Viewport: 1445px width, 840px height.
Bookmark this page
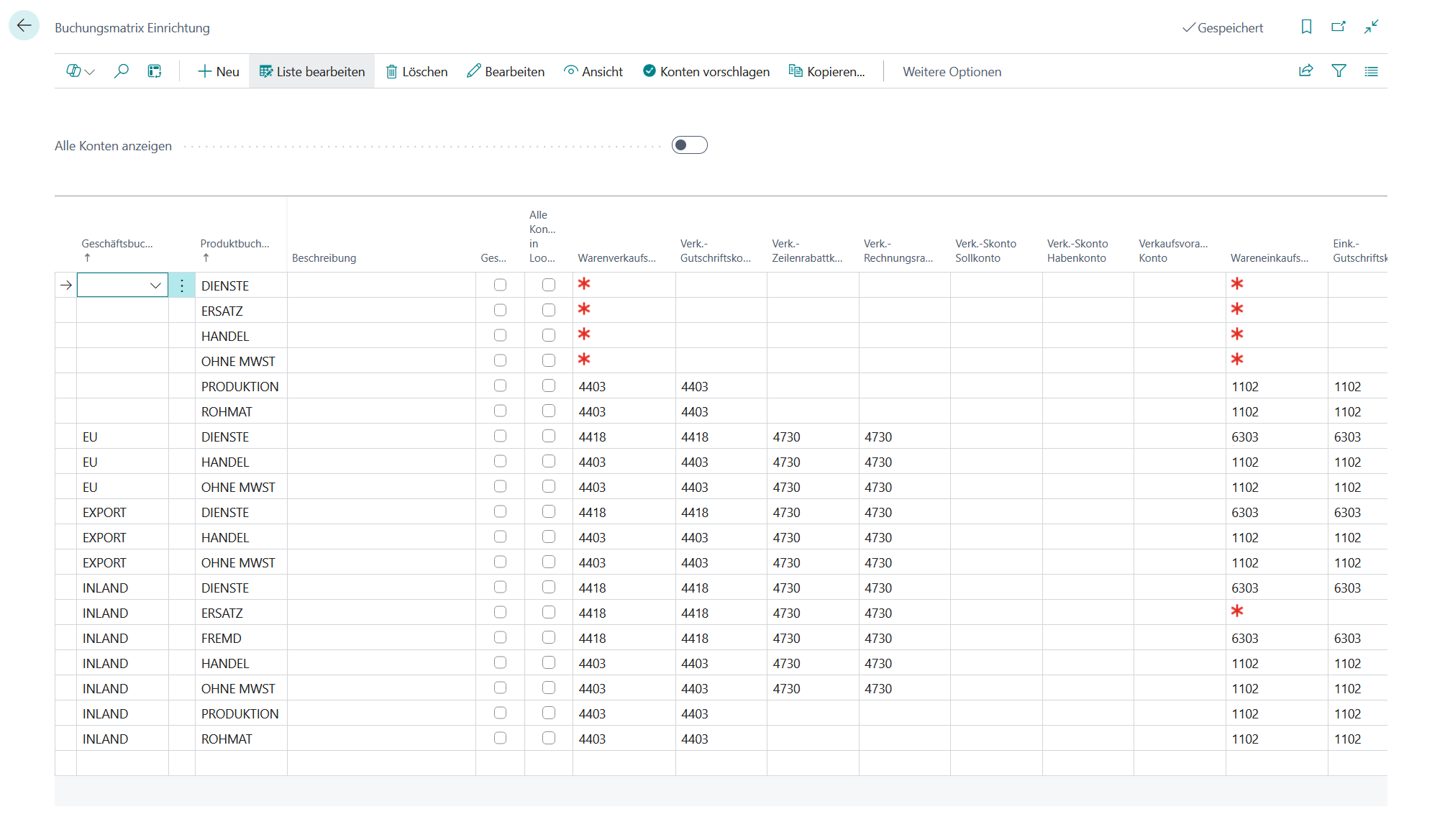point(1306,27)
